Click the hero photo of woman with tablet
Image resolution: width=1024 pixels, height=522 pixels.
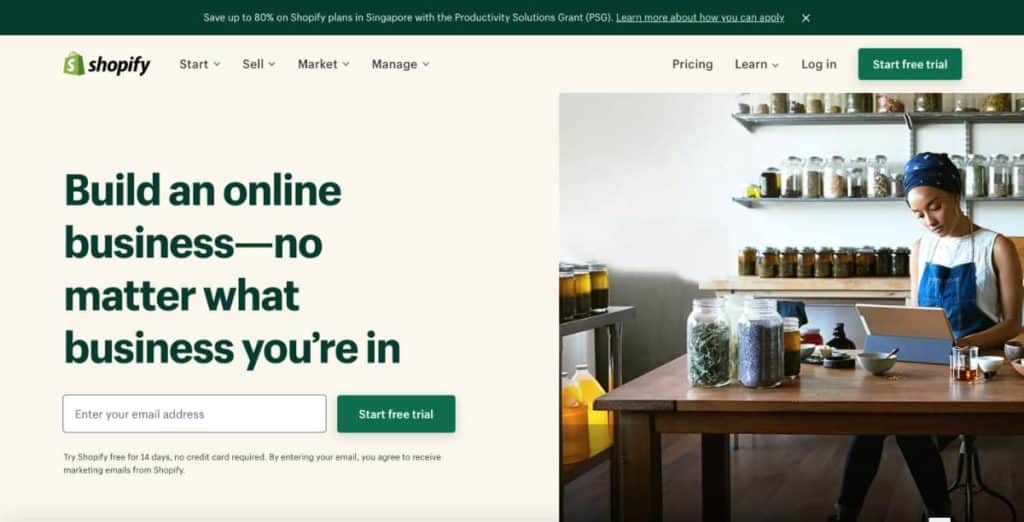pyautogui.click(x=792, y=307)
